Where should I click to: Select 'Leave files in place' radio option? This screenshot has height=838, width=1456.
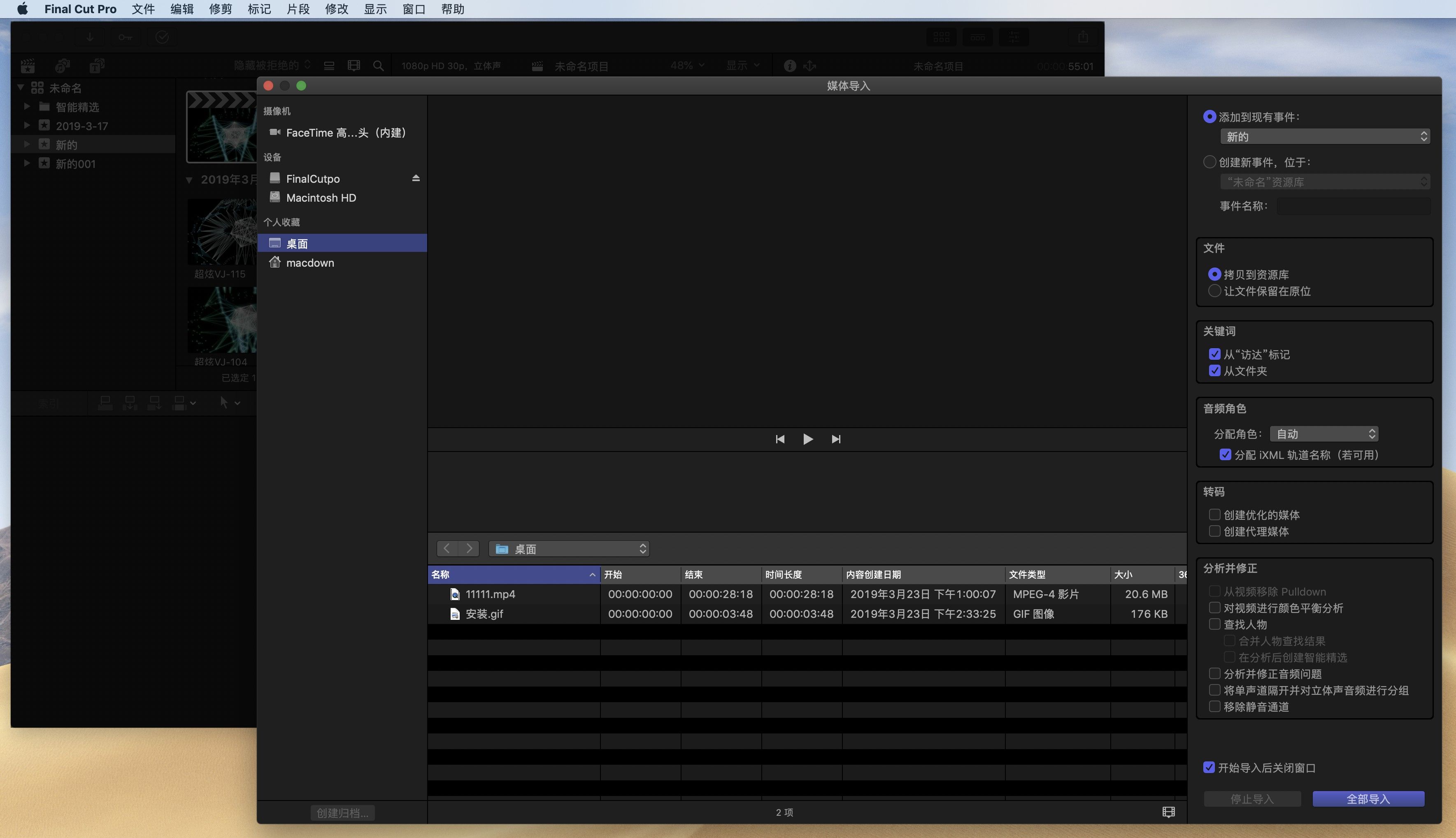coord(1214,291)
